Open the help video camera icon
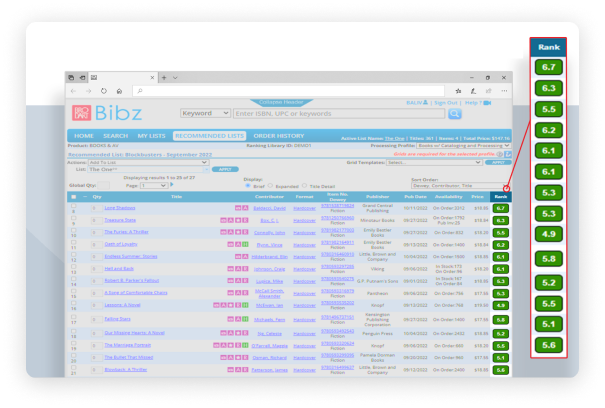This screenshot has width=605, height=408. tap(487, 103)
